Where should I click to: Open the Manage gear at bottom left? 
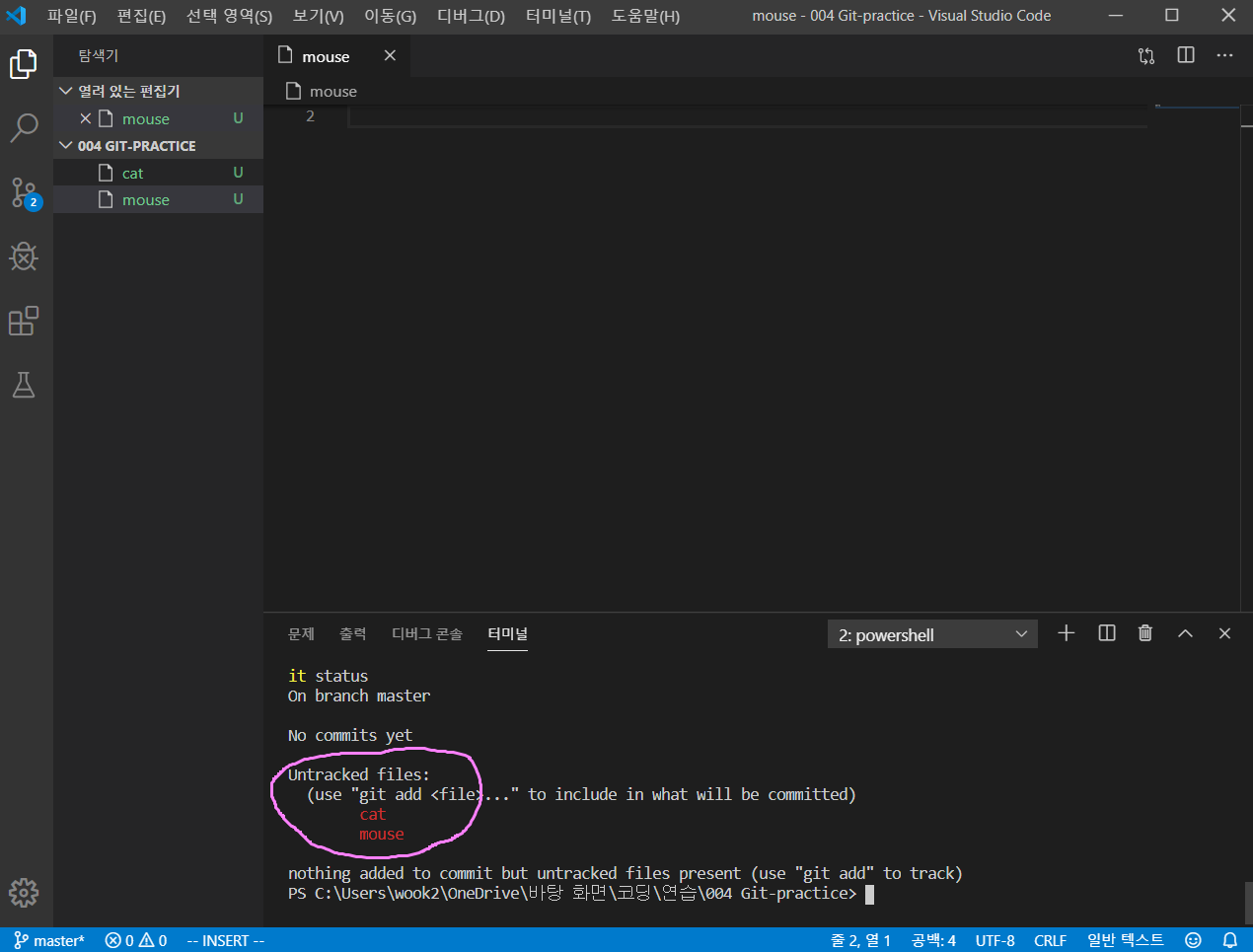tap(24, 892)
